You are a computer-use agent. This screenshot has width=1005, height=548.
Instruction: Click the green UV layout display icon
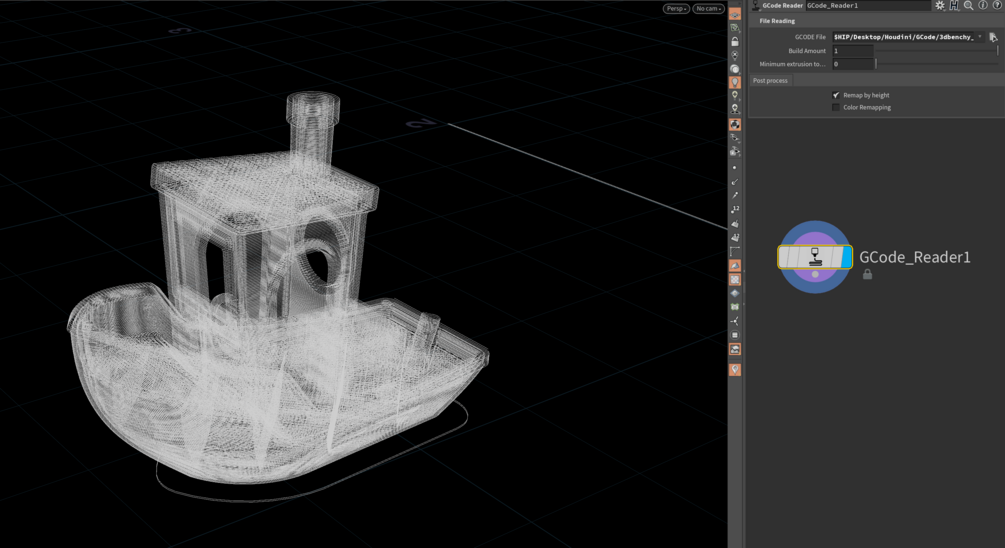click(x=735, y=307)
